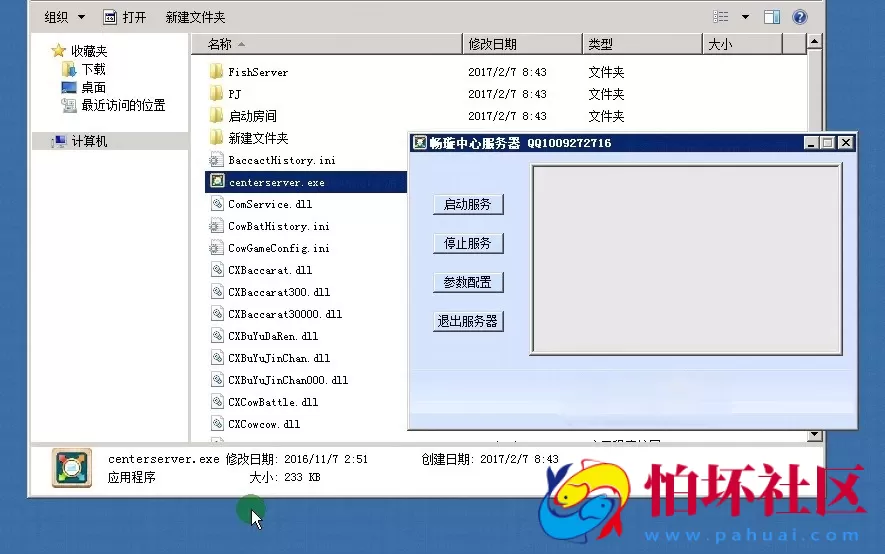Select the PJ folder icon

point(216,94)
